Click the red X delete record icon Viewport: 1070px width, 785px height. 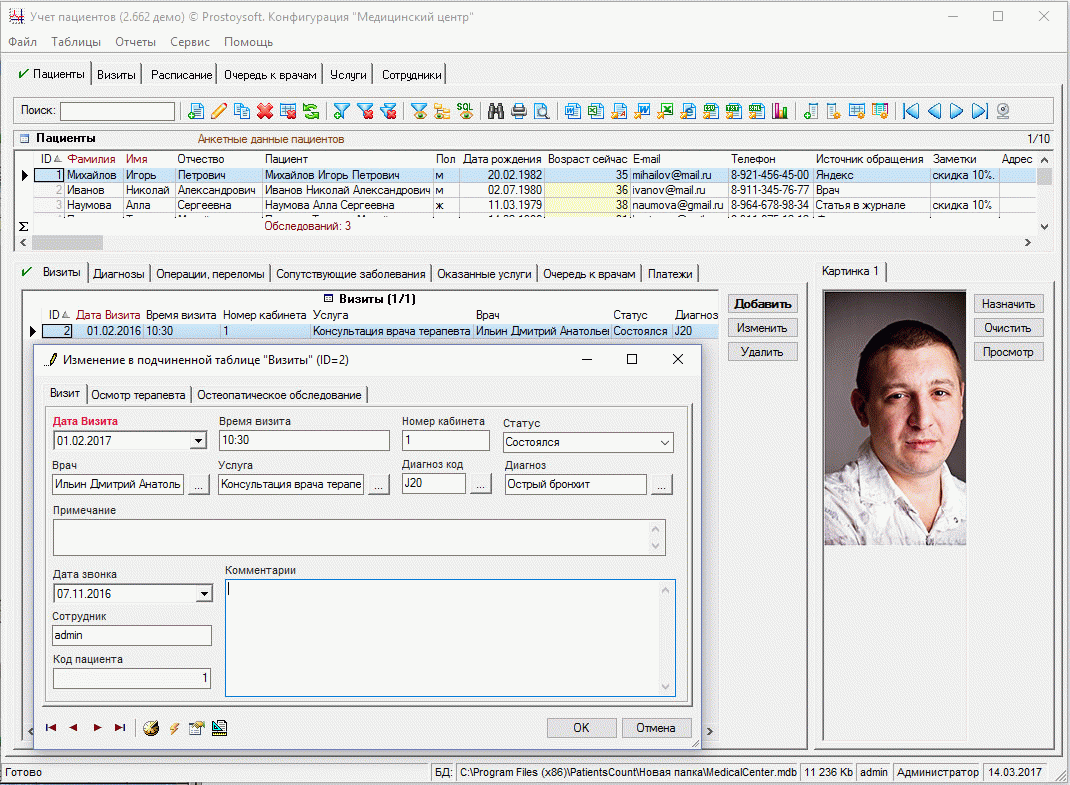pos(265,111)
